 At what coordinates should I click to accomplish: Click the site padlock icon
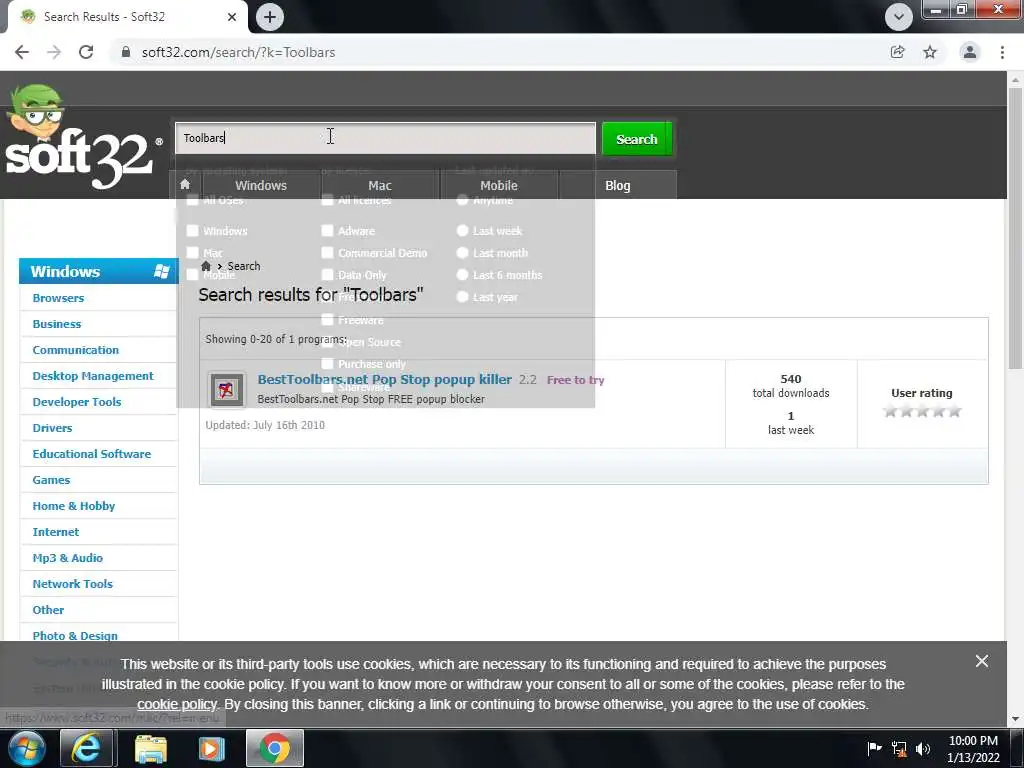pyautogui.click(x=126, y=52)
